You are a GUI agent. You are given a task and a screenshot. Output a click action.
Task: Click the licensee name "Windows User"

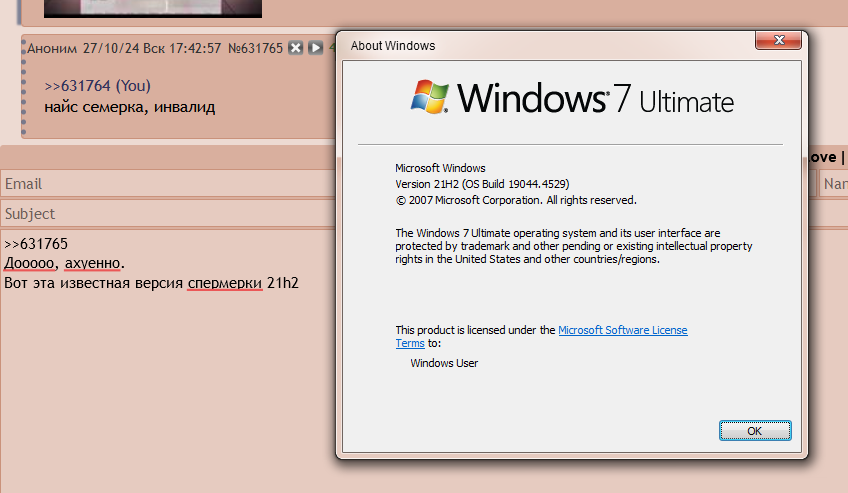point(444,363)
